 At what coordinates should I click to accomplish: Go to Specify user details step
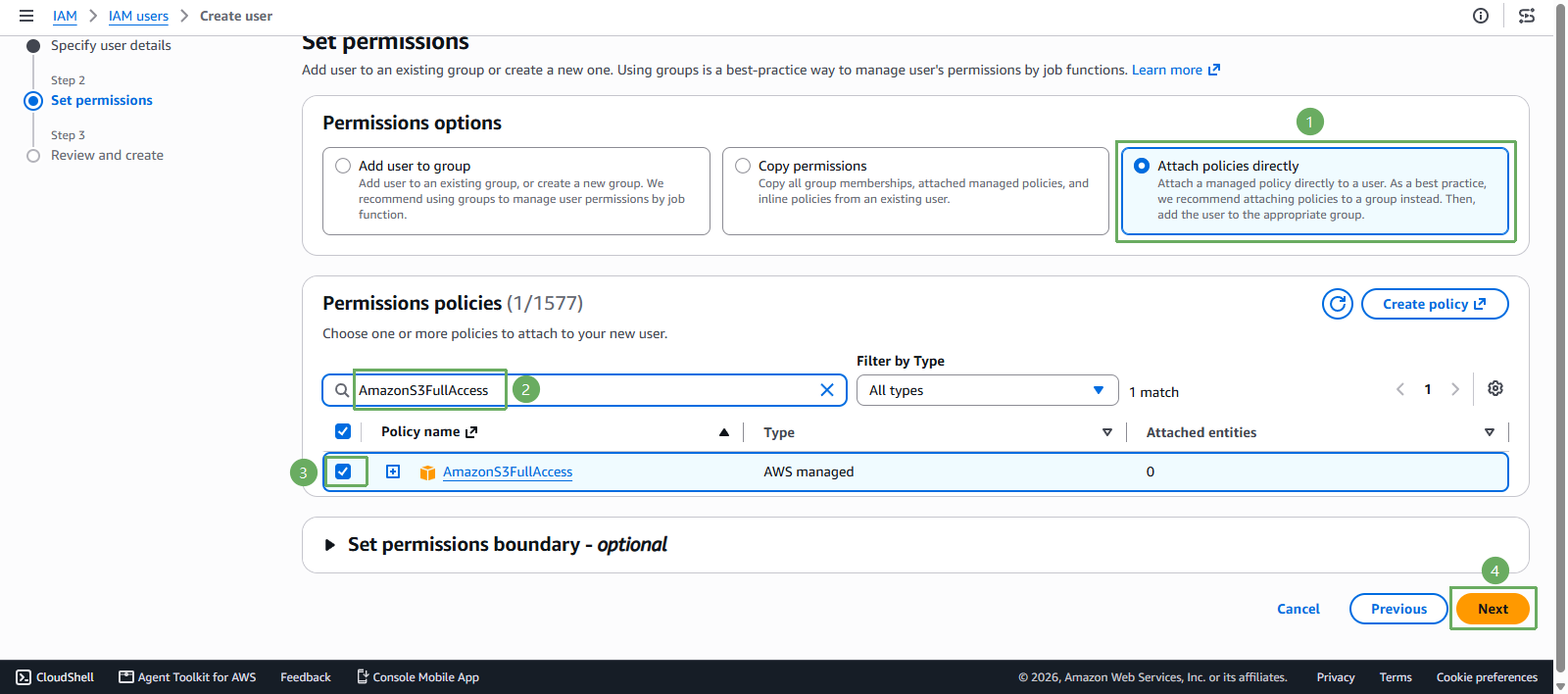pyautogui.click(x=111, y=45)
